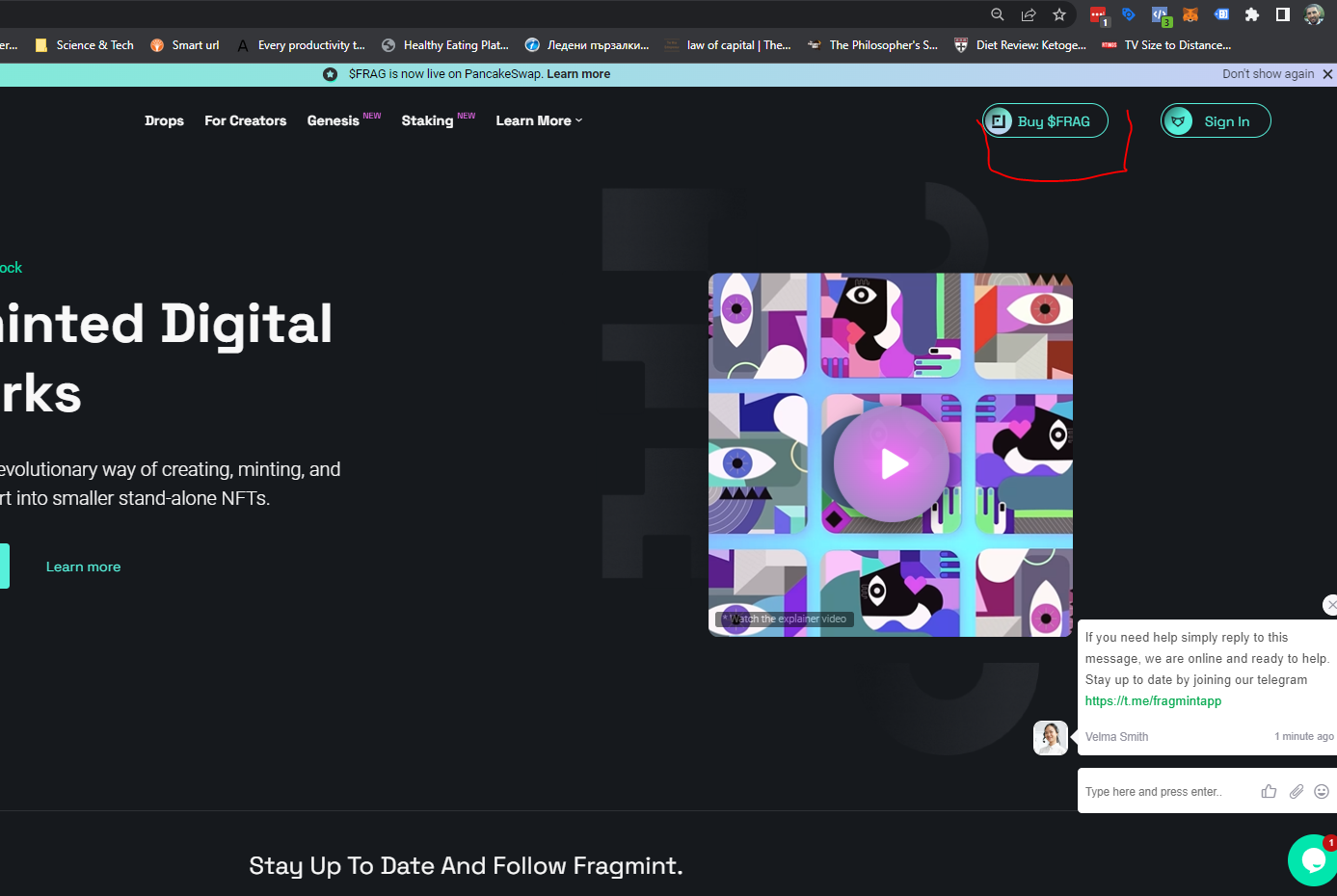
Task: Open the green chat bubble launcher
Action: point(1312,860)
